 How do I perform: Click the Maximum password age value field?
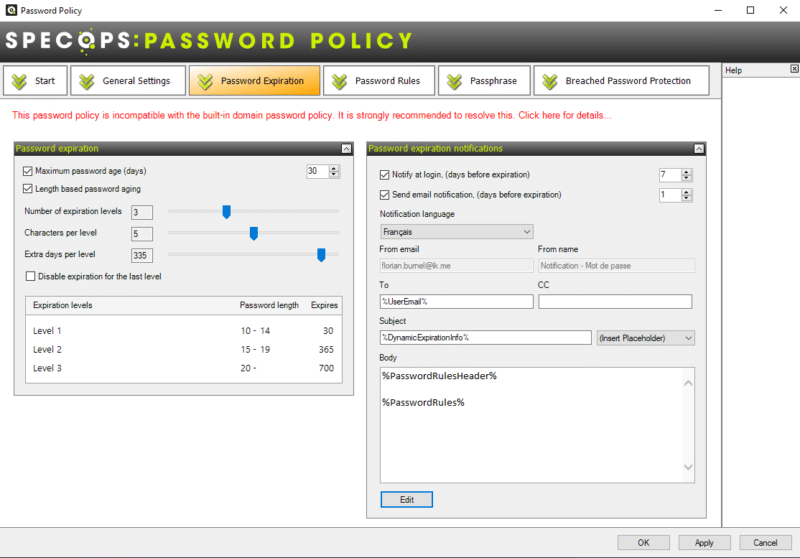tap(317, 171)
